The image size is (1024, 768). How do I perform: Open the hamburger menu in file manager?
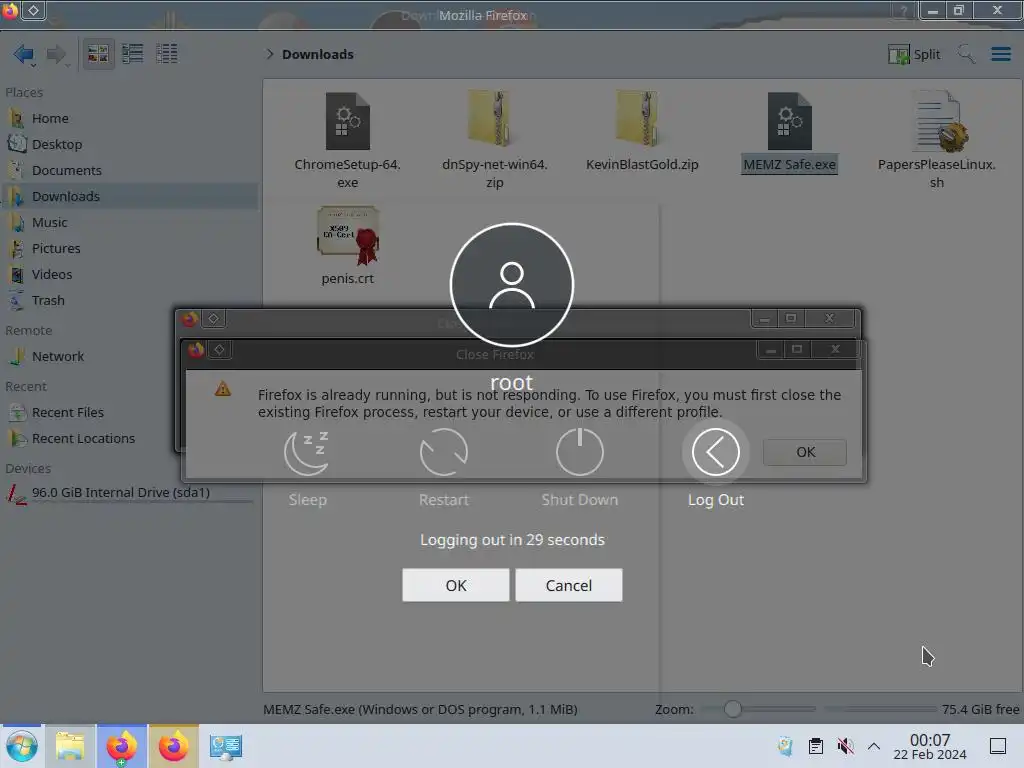tap(1000, 54)
